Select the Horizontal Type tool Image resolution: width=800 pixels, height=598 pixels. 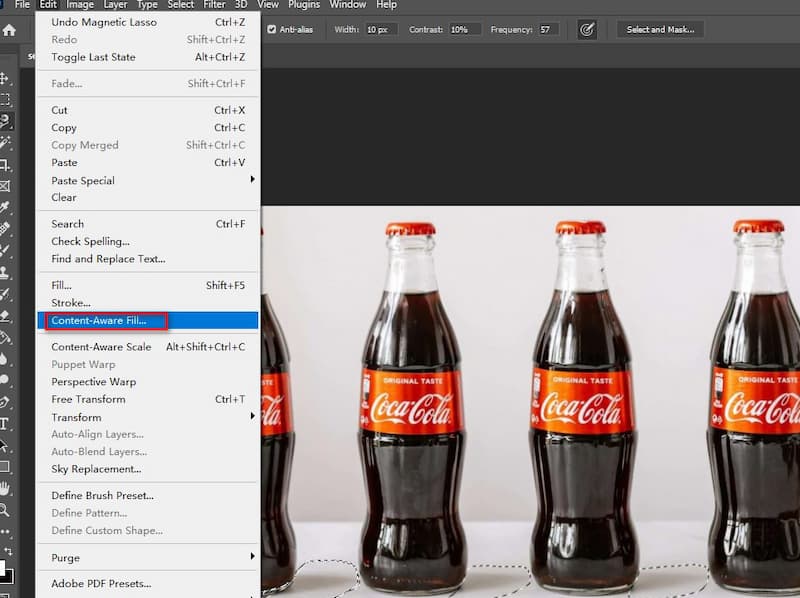(5, 423)
